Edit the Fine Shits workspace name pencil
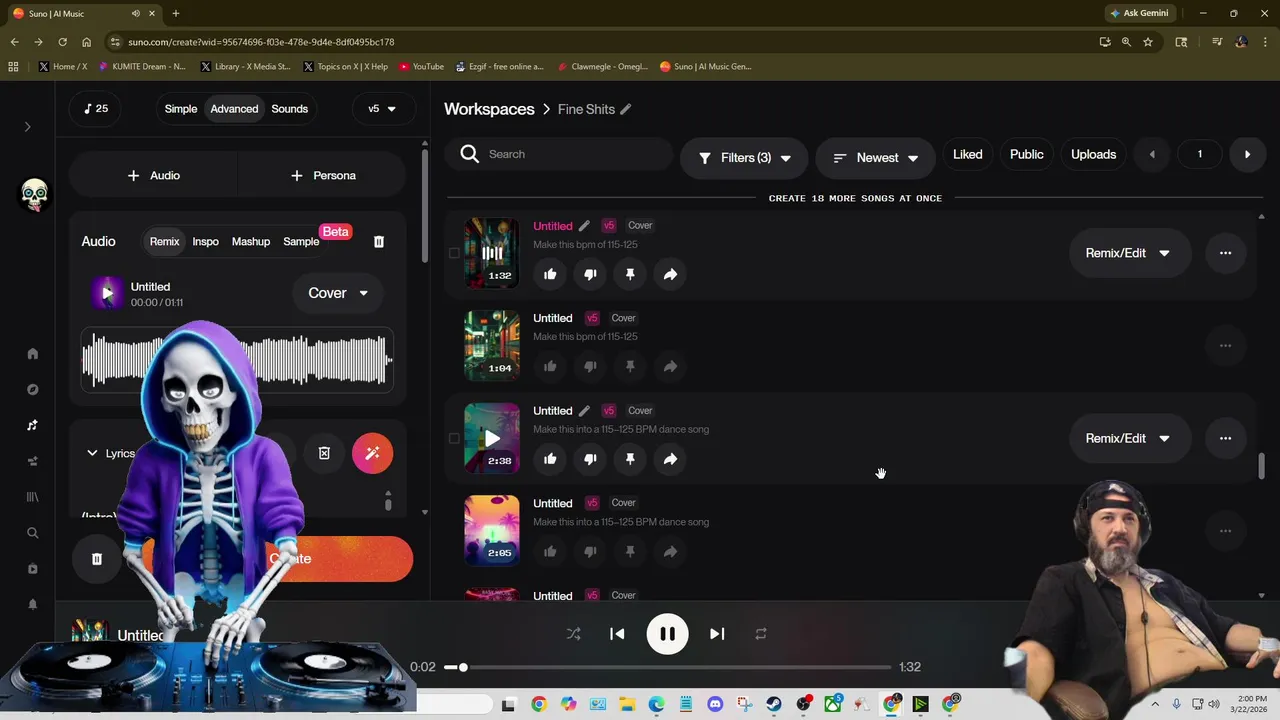The width and height of the screenshot is (1280, 720). tap(626, 109)
